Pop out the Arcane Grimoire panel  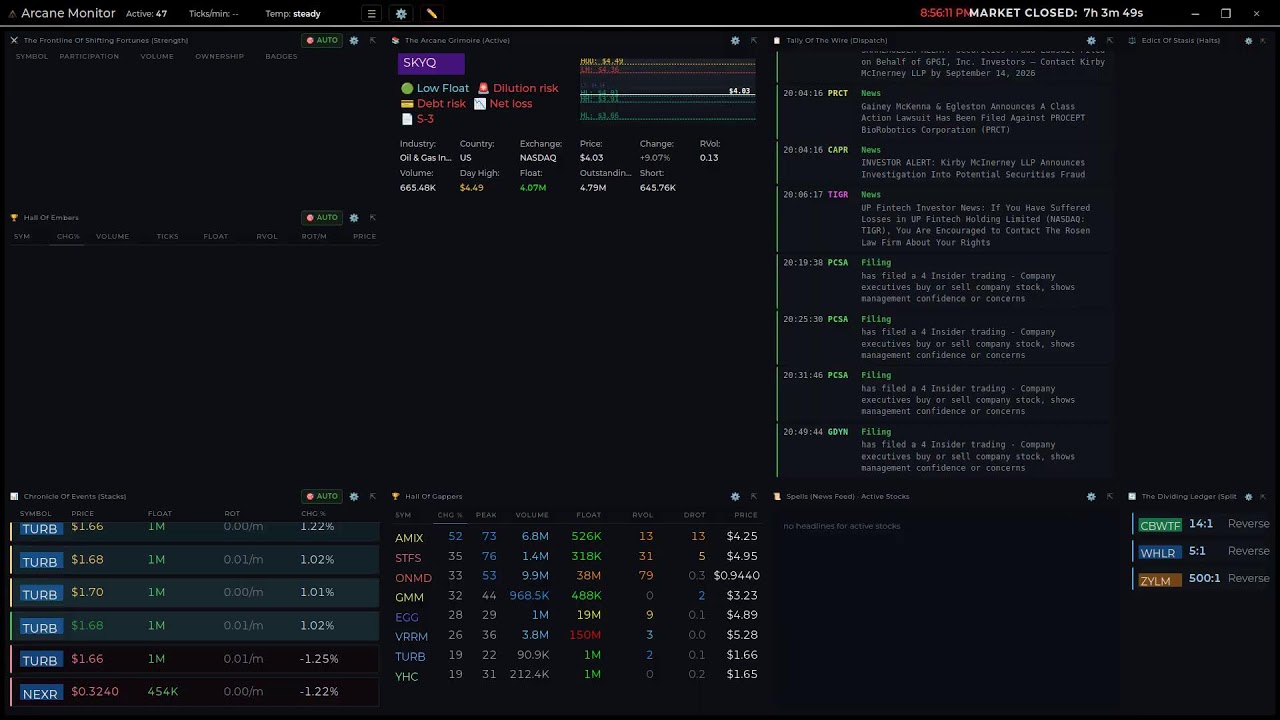click(x=753, y=40)
